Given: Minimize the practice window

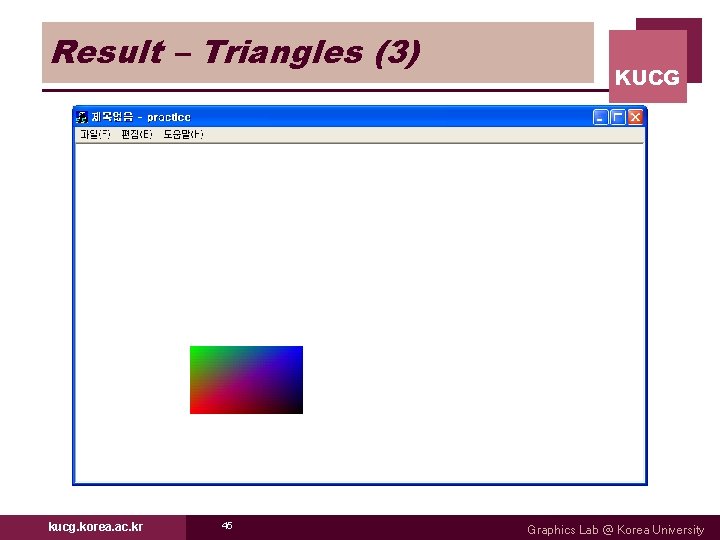Looking at the screenshot, I should [x=600, y=117].
